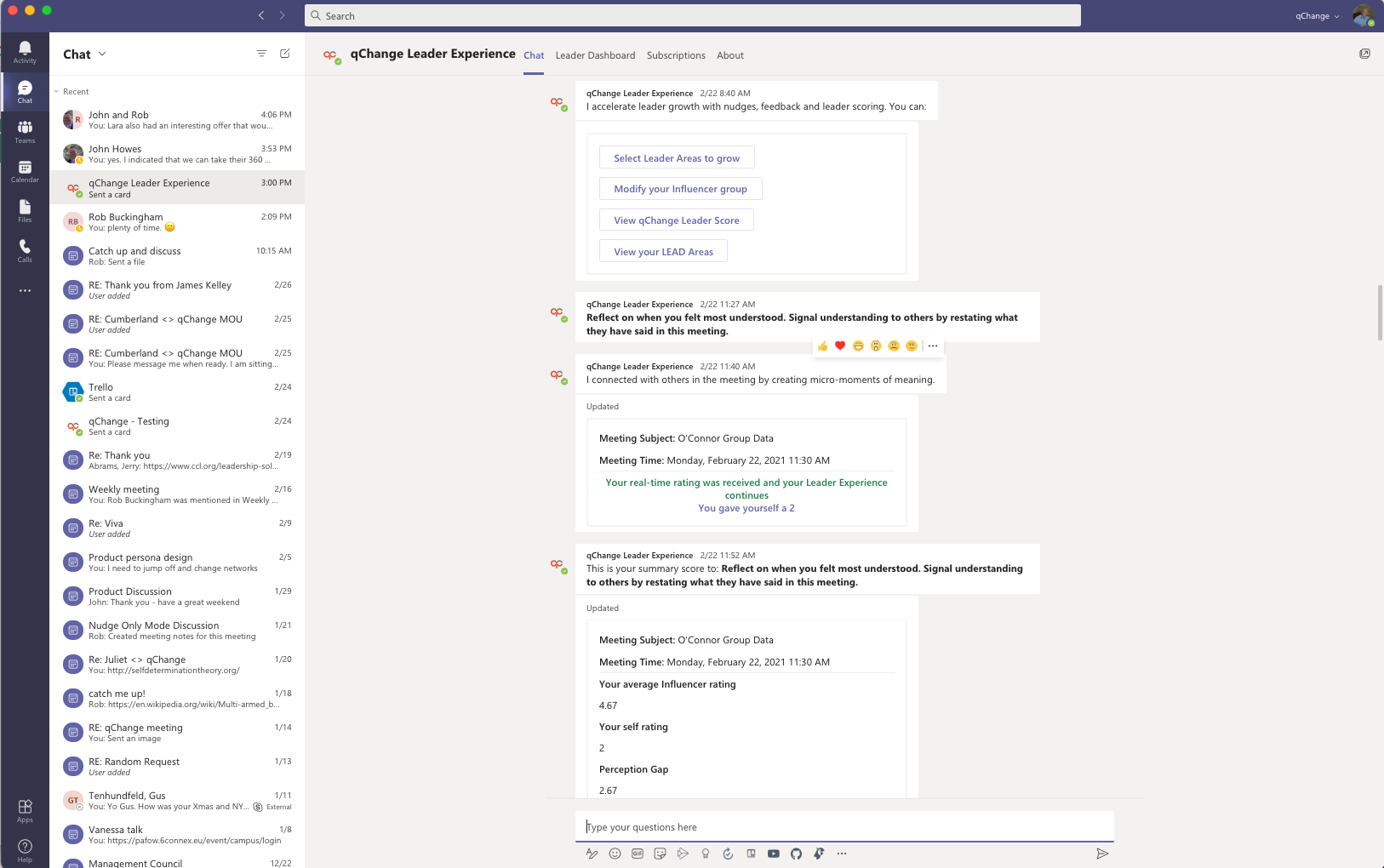Open the Vanessa talk chat
This screenshot has width=1384, height=868.
point(177,834)
